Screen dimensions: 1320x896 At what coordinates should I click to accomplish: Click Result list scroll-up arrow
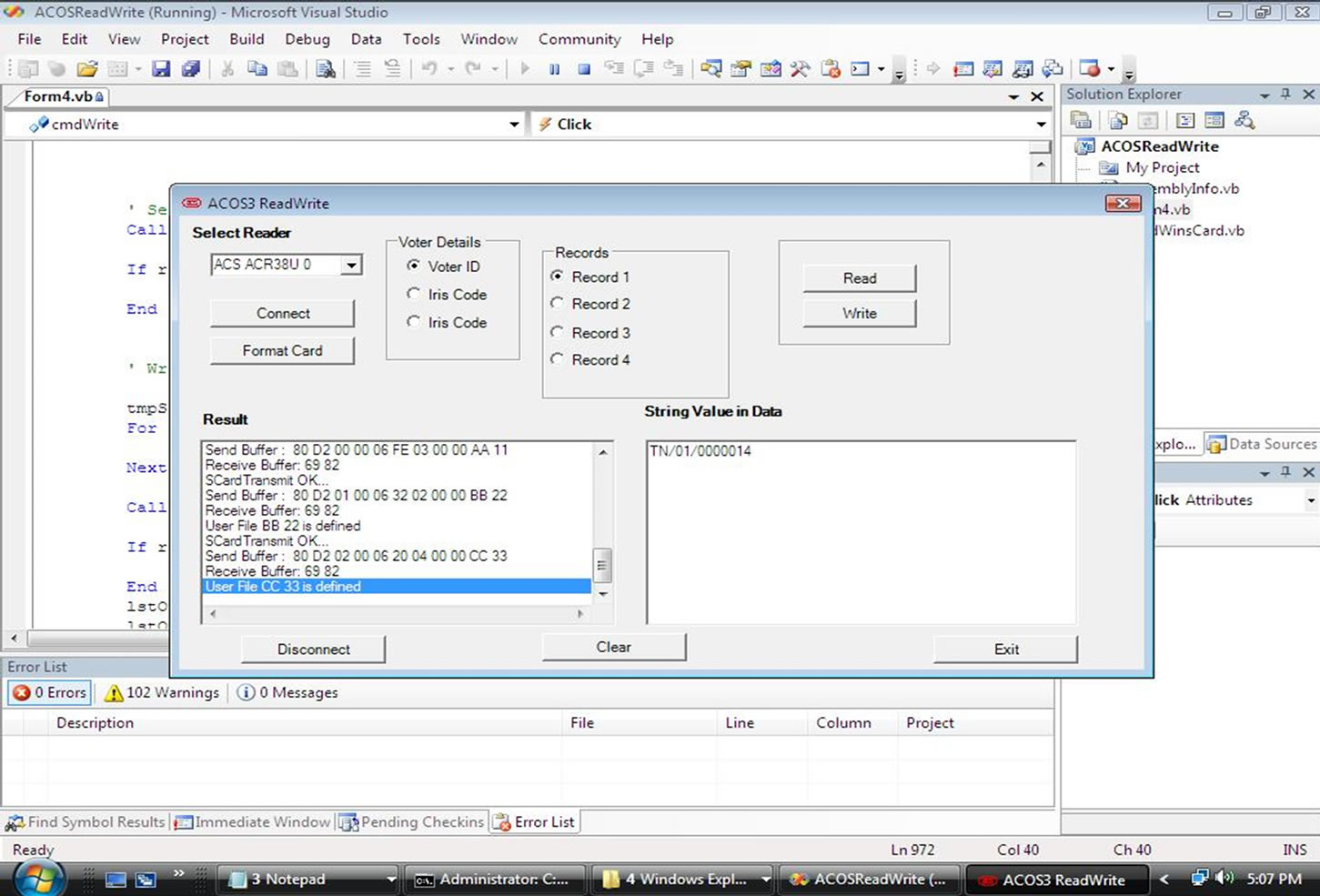tap(601, 451)
